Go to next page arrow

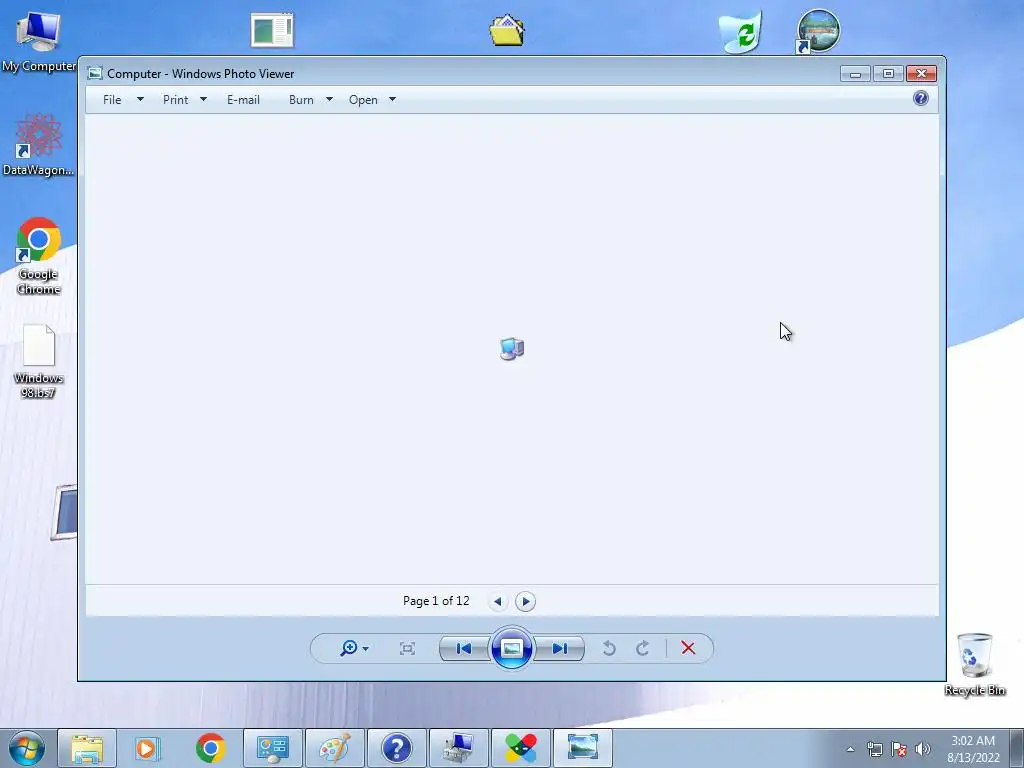click(526, 601)
